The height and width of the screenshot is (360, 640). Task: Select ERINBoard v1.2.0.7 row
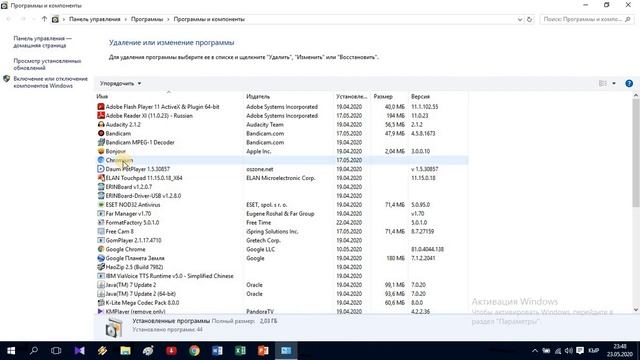pos(282,187)
